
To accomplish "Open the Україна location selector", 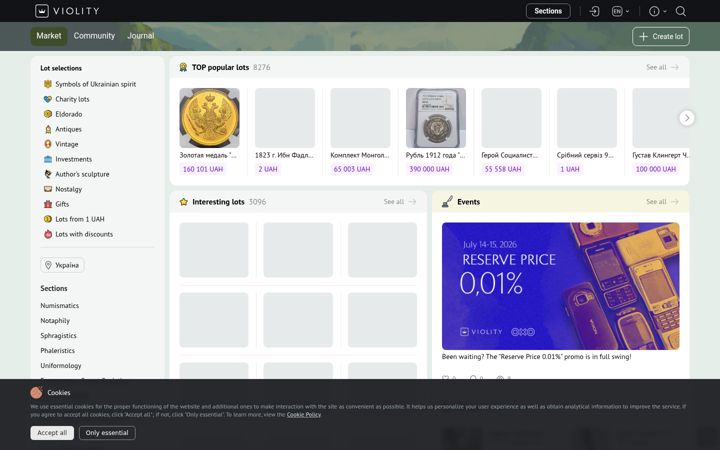I will click(62, 265).
